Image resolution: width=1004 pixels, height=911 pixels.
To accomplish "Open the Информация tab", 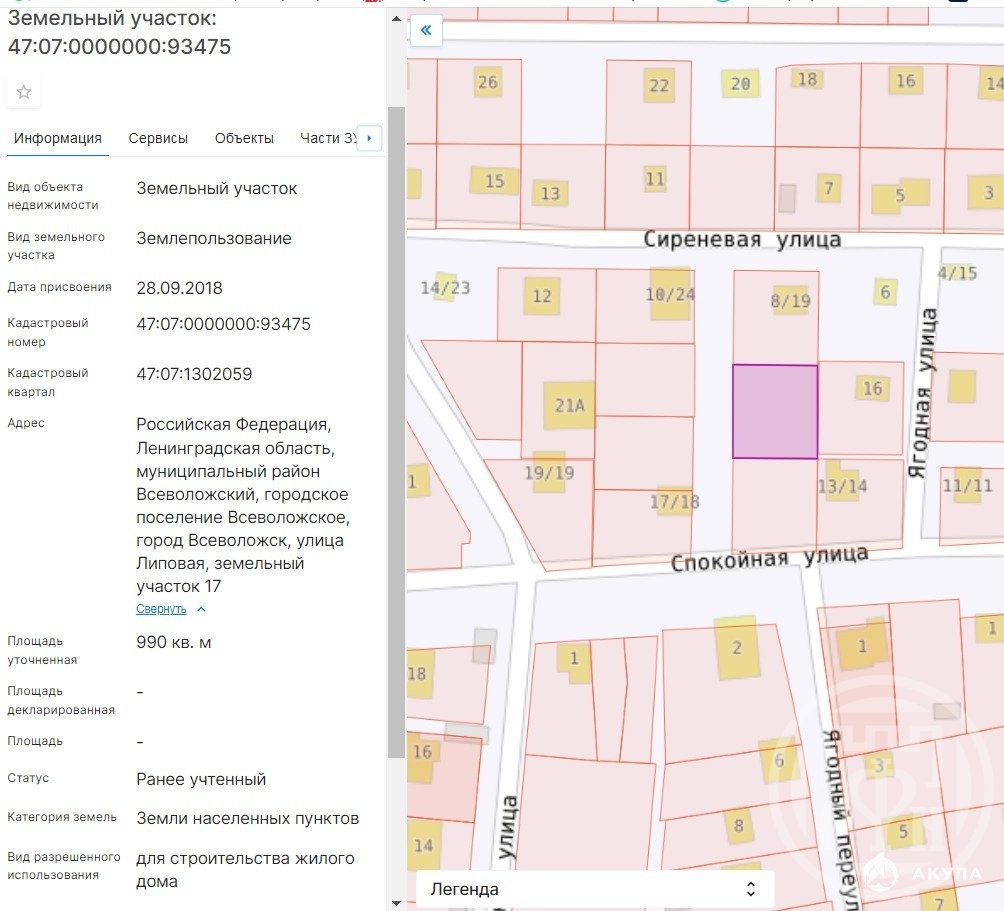I will [58, 138].
